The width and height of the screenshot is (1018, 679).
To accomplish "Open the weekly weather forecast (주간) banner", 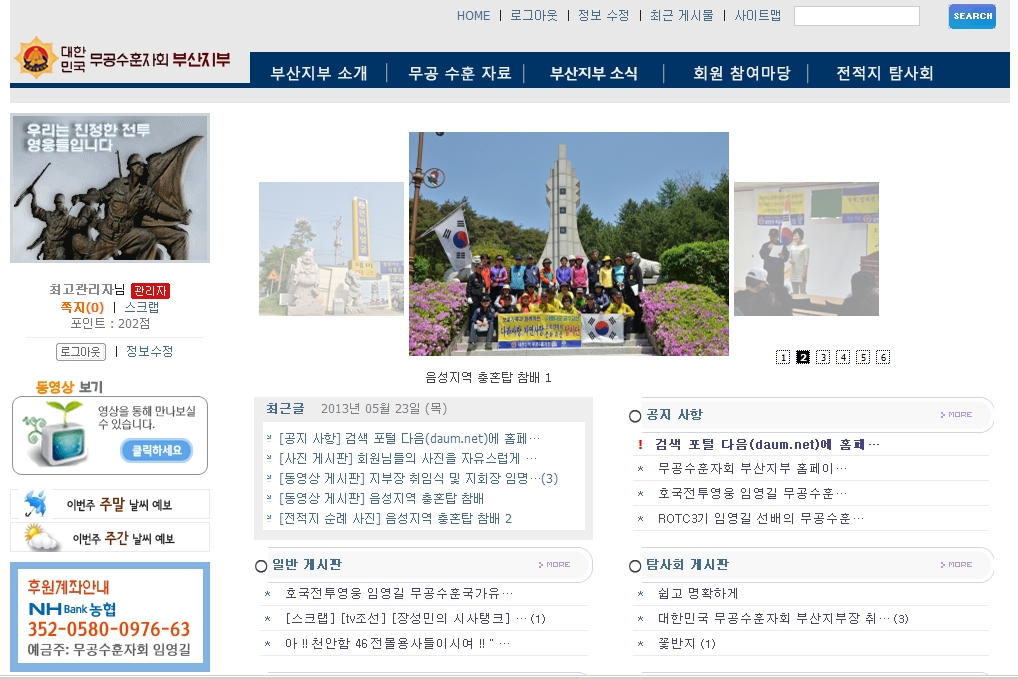I will coord(110,538).
